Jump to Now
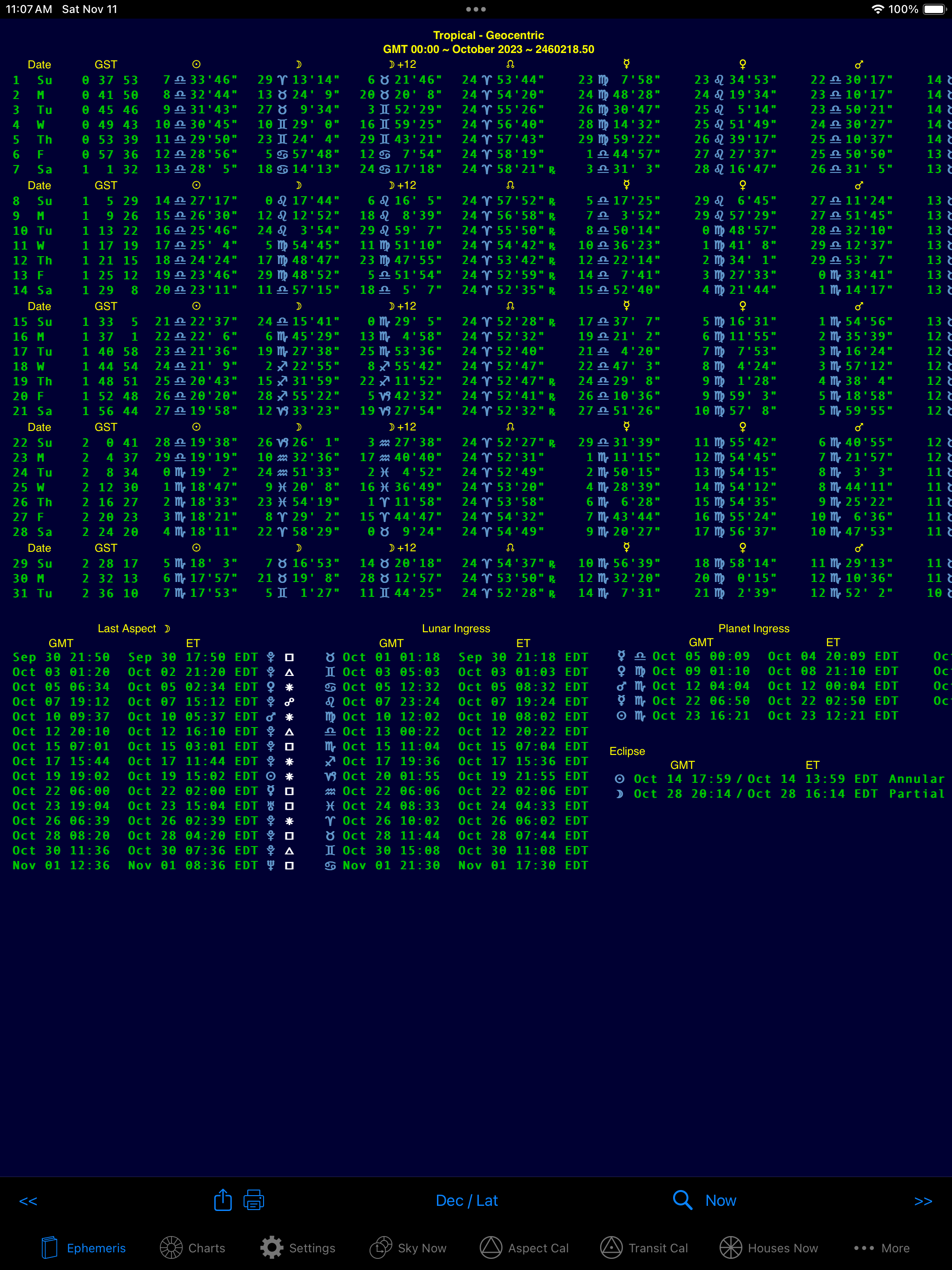The height and width of the screenshot is (1270, 952). click(x=721, y=1201)
